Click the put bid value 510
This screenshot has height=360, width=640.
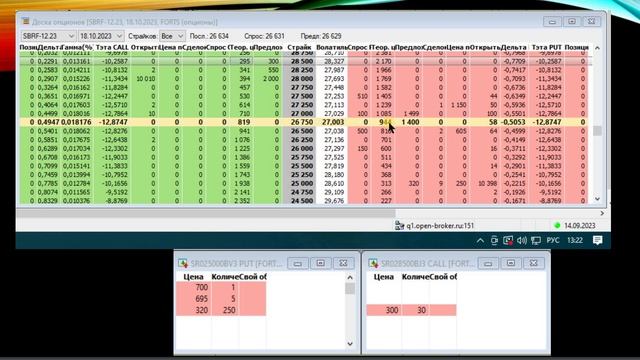pos(362,96)
